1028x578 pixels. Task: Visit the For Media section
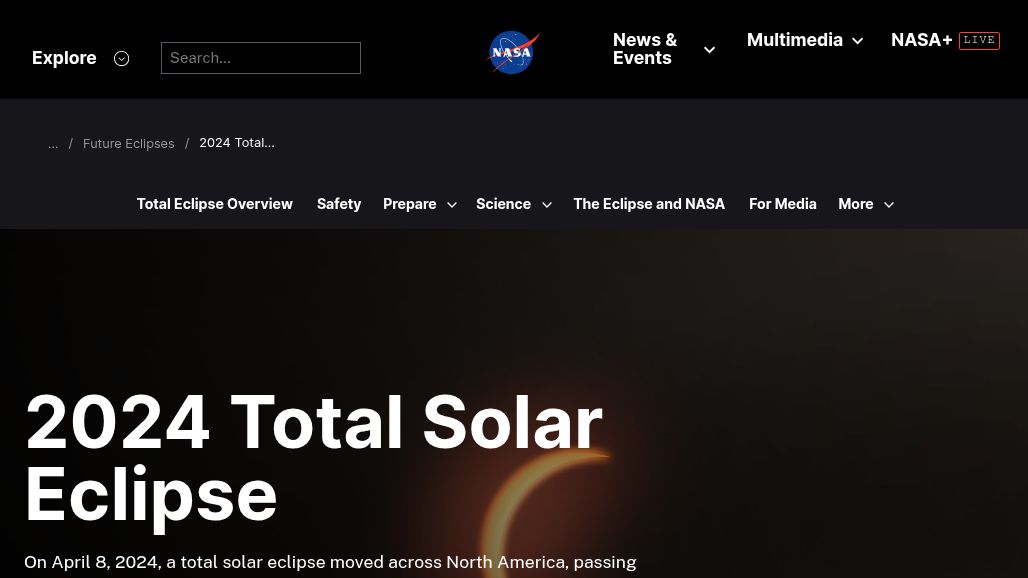pyautogui.click(x=782, y=203)
